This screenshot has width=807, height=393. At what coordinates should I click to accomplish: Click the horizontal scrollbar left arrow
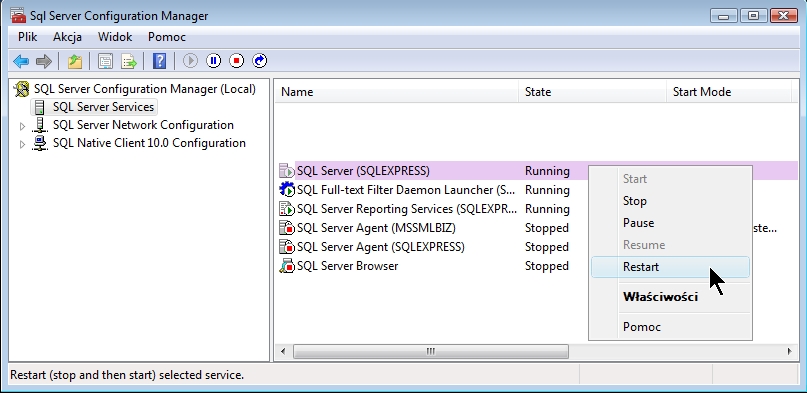[283, 351]
